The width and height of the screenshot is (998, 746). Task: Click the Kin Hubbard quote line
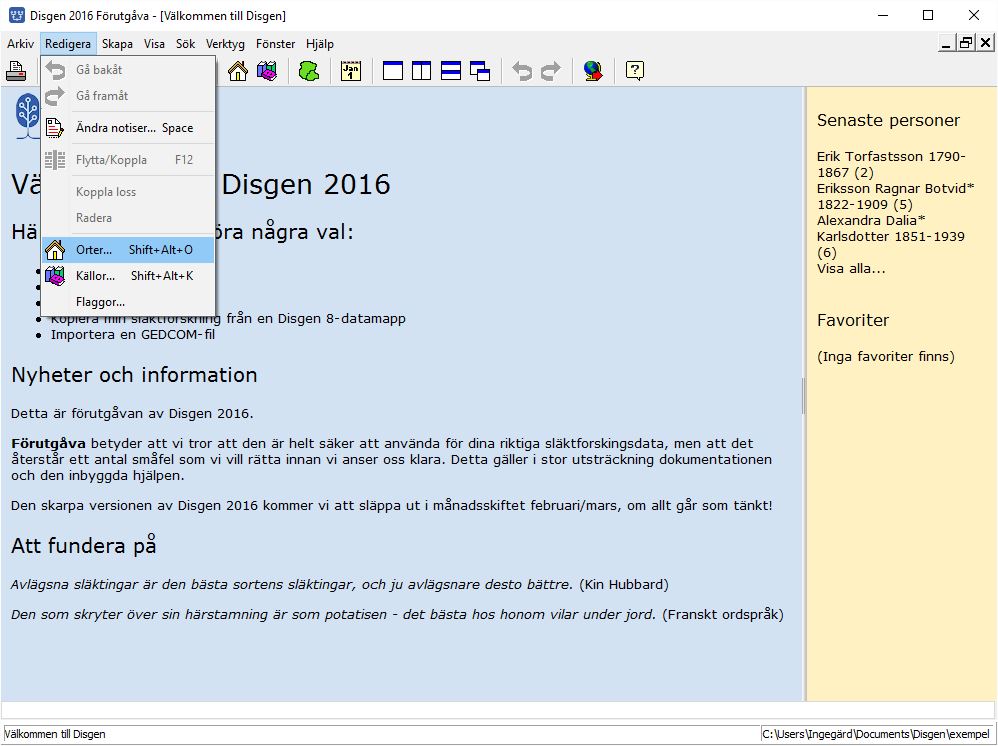(x=340, y=584)
